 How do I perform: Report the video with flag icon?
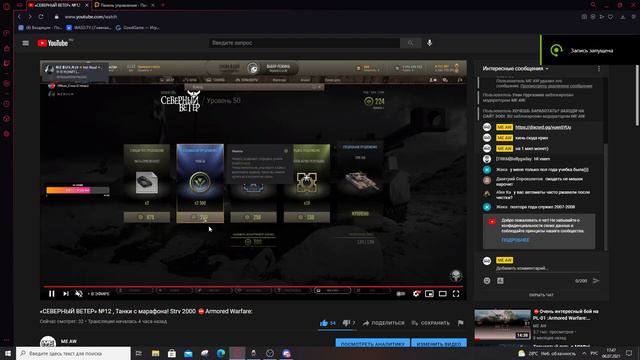pyautogui.click(x=460, y=323)
